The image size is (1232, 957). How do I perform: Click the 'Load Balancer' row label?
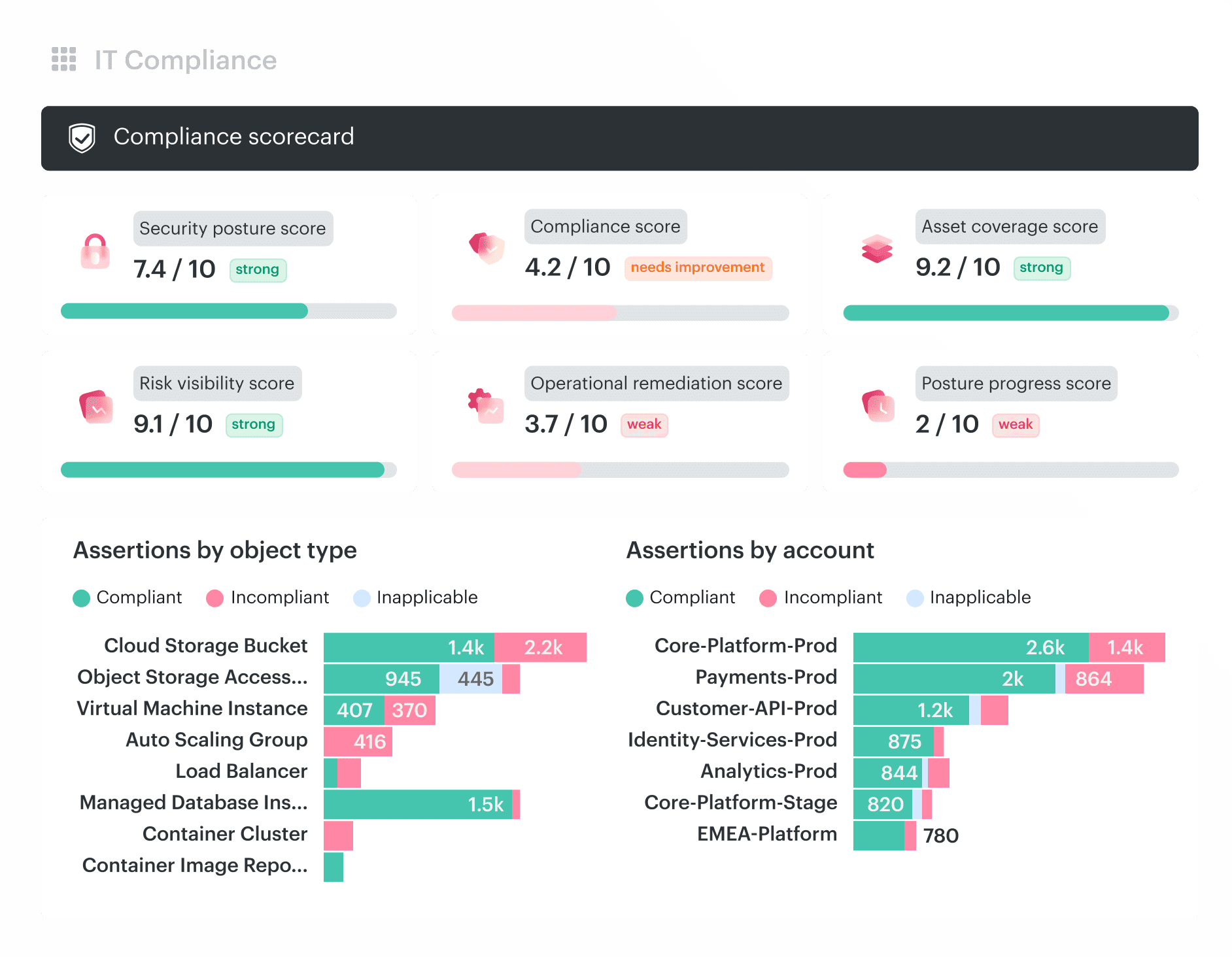[241, 771]
